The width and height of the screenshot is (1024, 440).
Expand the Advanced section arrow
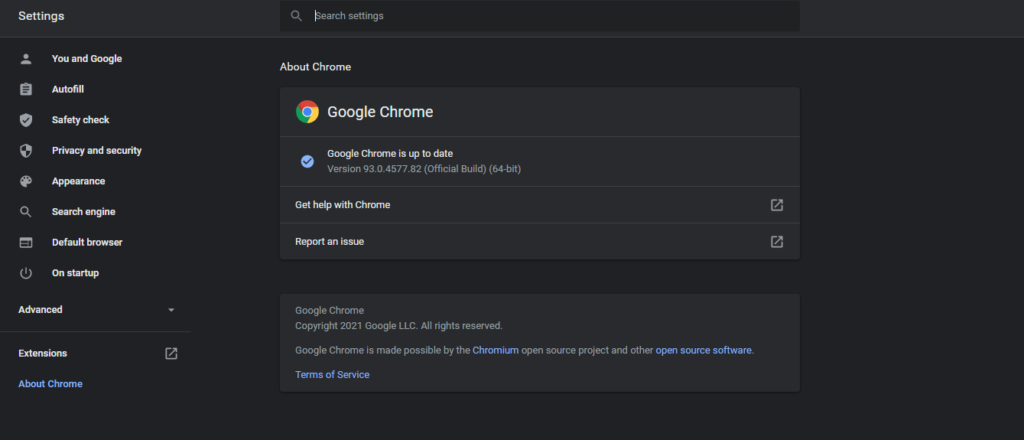[171, 310]
